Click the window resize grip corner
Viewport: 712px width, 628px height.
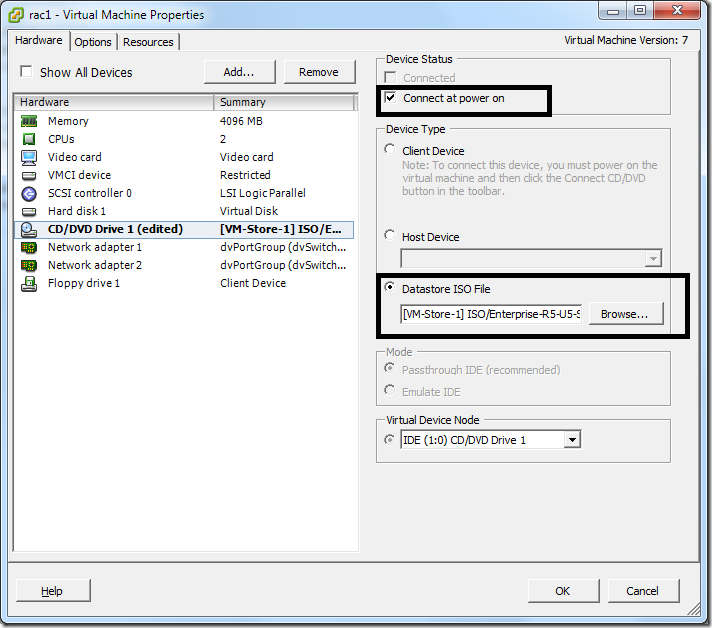point(694,608)
